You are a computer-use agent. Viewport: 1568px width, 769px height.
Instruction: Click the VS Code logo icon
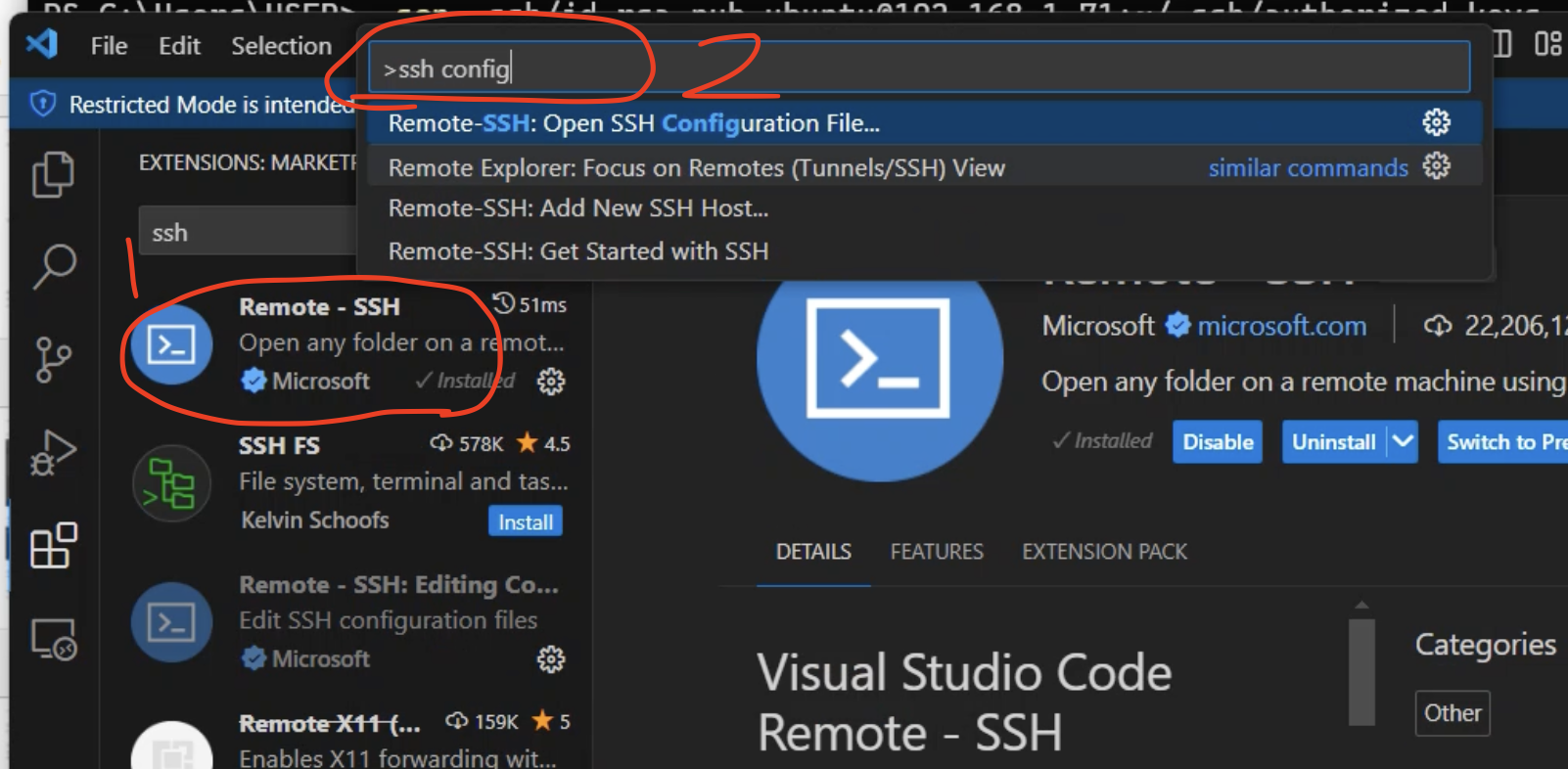point(42,44)
